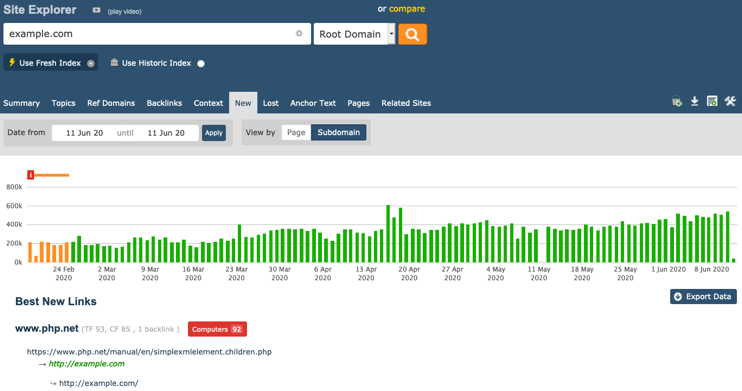The image size is (742, 391).
Task: Click the 24 Feb 2020 axis label
Action: [x=63, y=274]
